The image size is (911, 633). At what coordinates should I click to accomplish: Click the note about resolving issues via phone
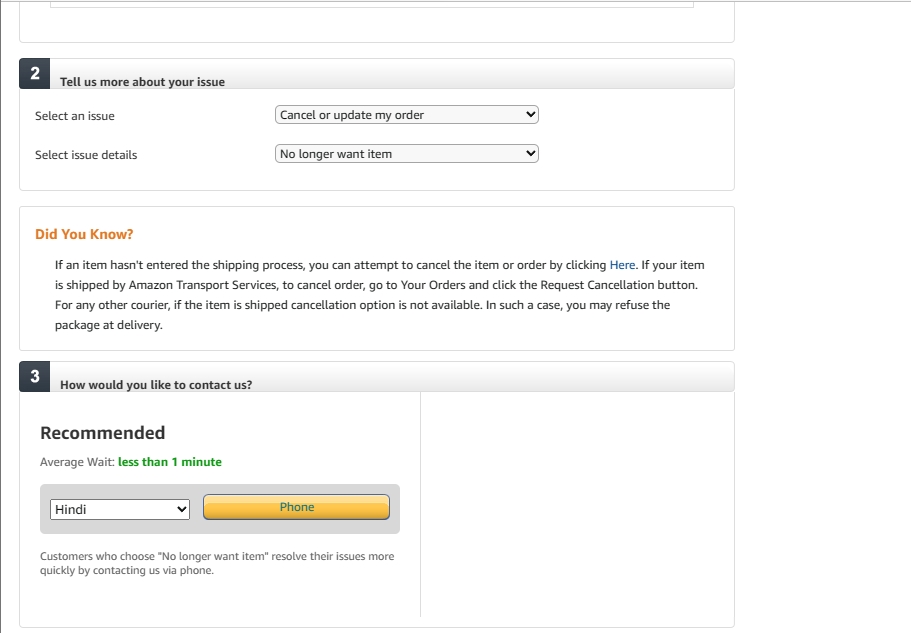point(217,563)
